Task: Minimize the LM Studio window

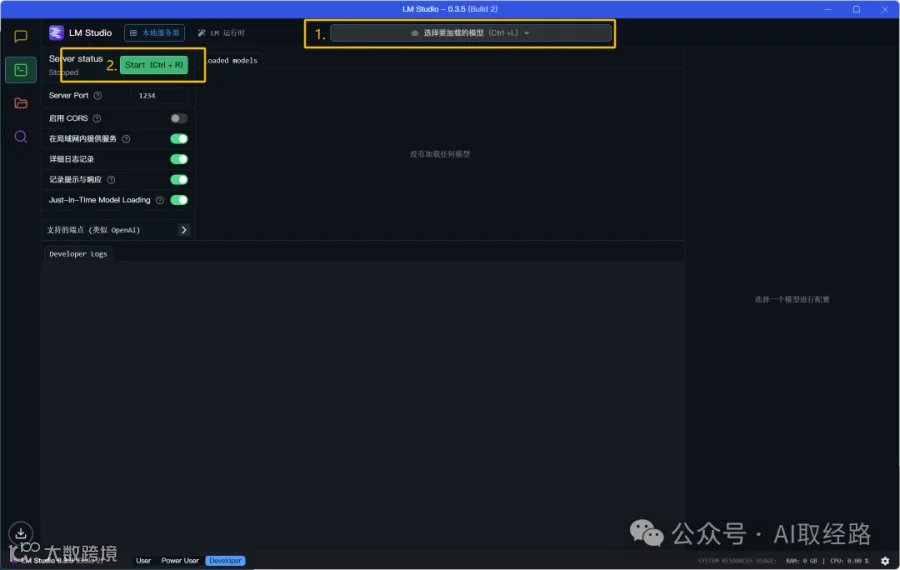Action: (x=828, y=9)
